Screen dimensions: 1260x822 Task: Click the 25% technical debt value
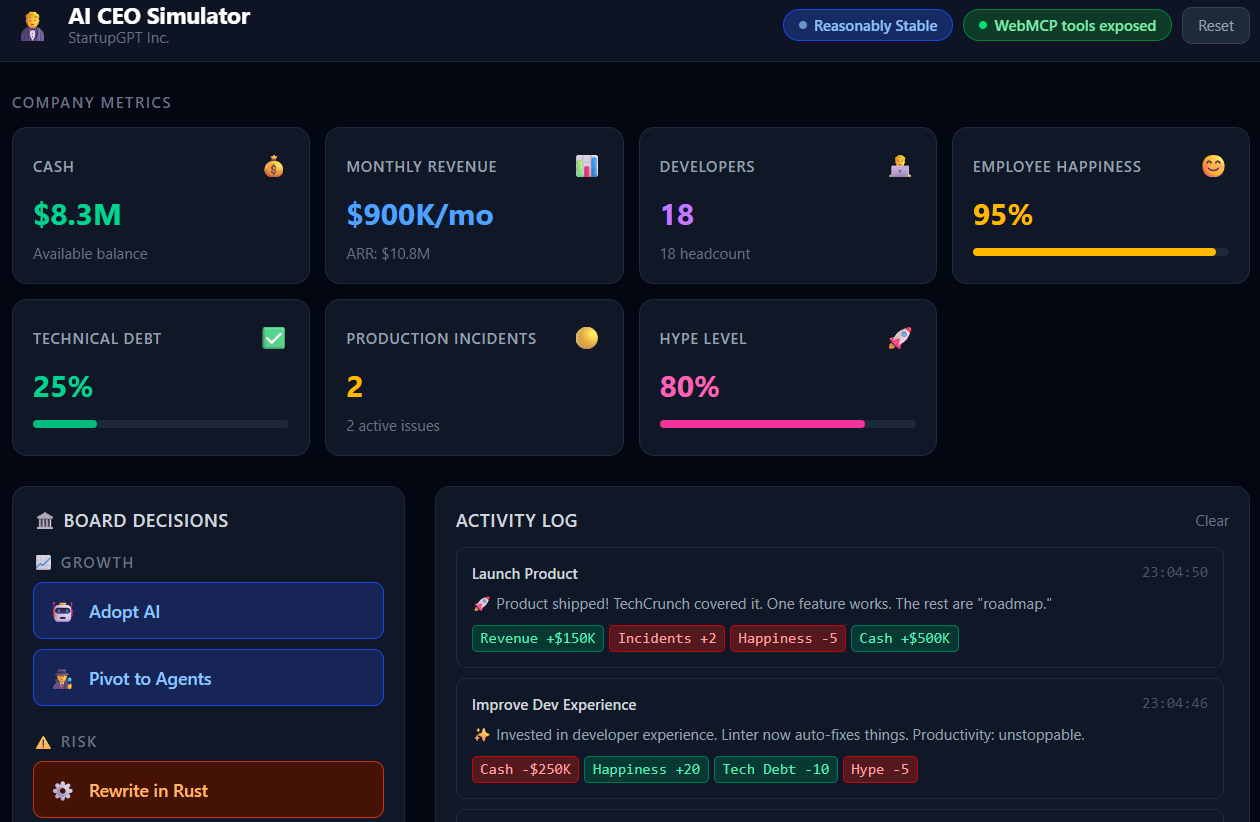(63, 386)
